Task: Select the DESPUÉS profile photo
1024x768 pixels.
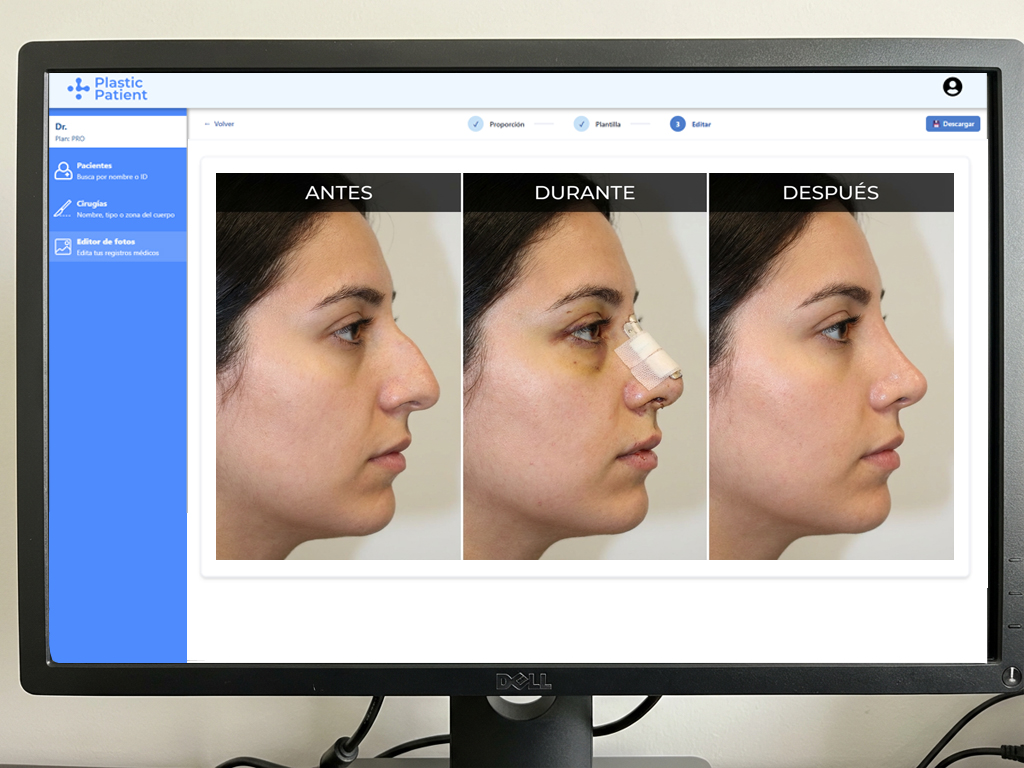Action: pyautogui.click(x=831, y=385)
